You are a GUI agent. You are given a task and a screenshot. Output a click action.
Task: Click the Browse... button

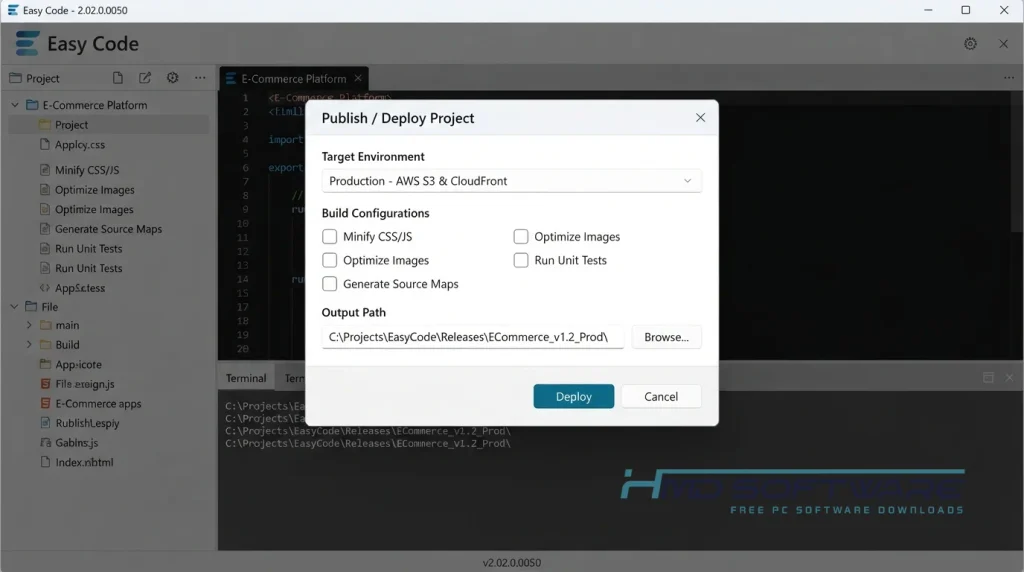(x=666, y=337)
